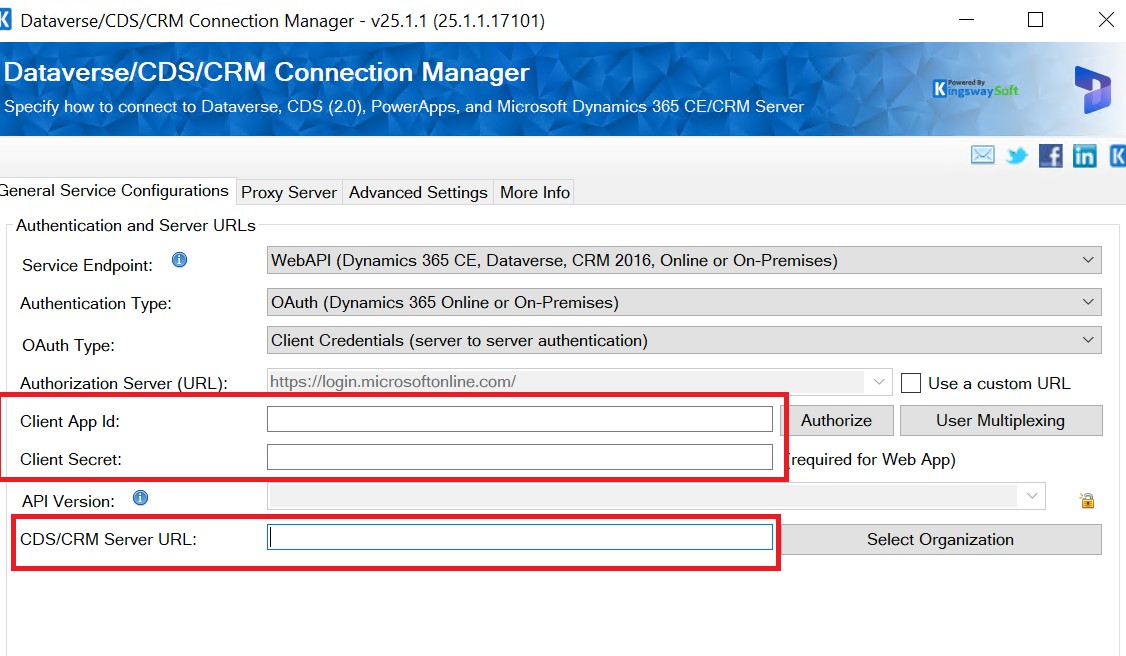Switch to the Proxy Server tab

click(289, 192)
